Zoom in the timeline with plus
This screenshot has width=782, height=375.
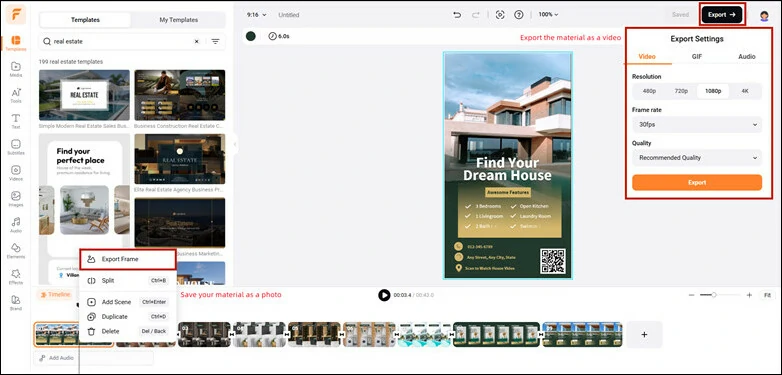pos(749,295)
